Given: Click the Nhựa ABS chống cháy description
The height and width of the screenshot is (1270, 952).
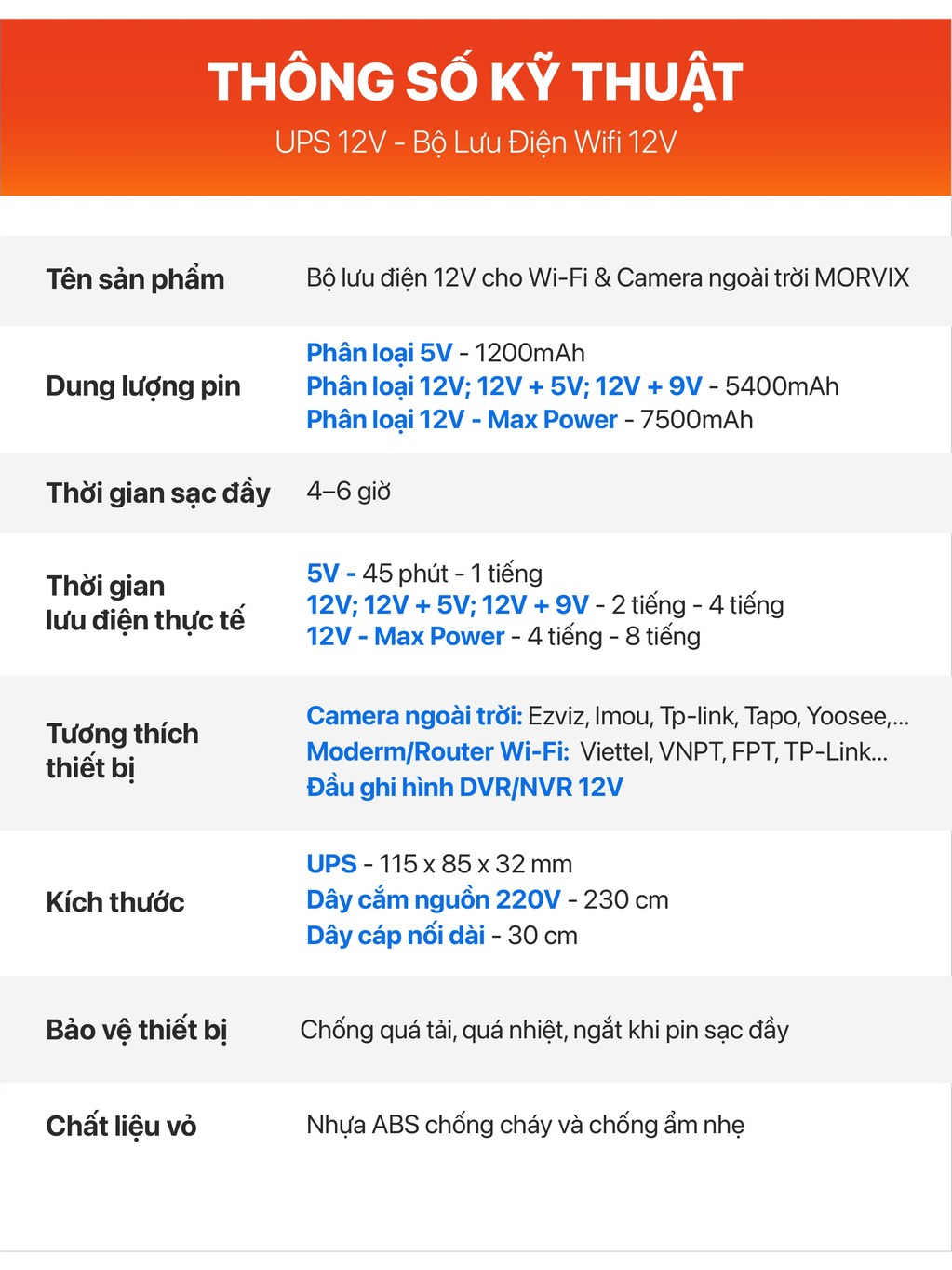Looking at the screenshot, I should 525,1126.
